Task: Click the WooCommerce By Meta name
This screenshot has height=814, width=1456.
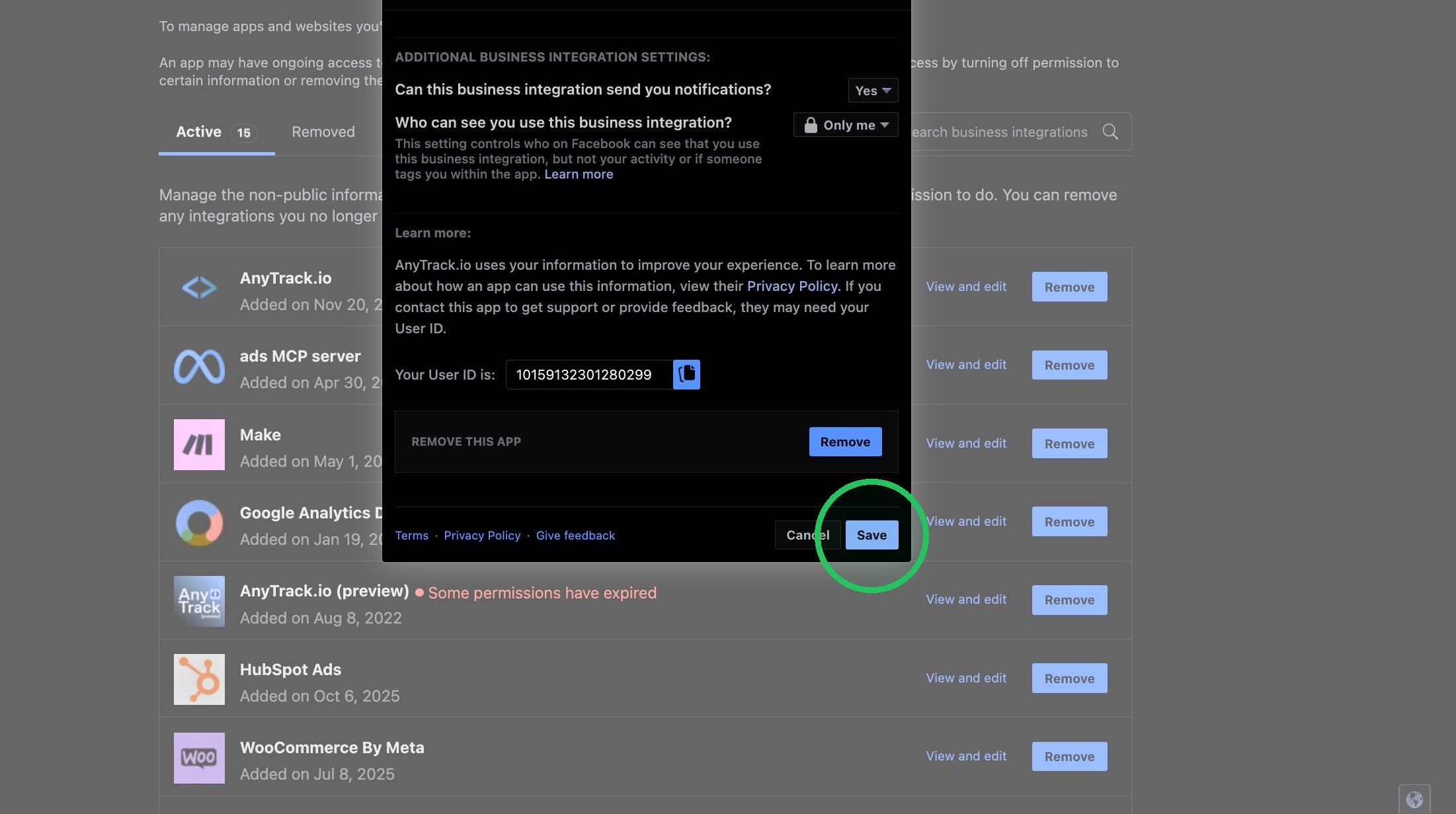Action: point(332,748)
